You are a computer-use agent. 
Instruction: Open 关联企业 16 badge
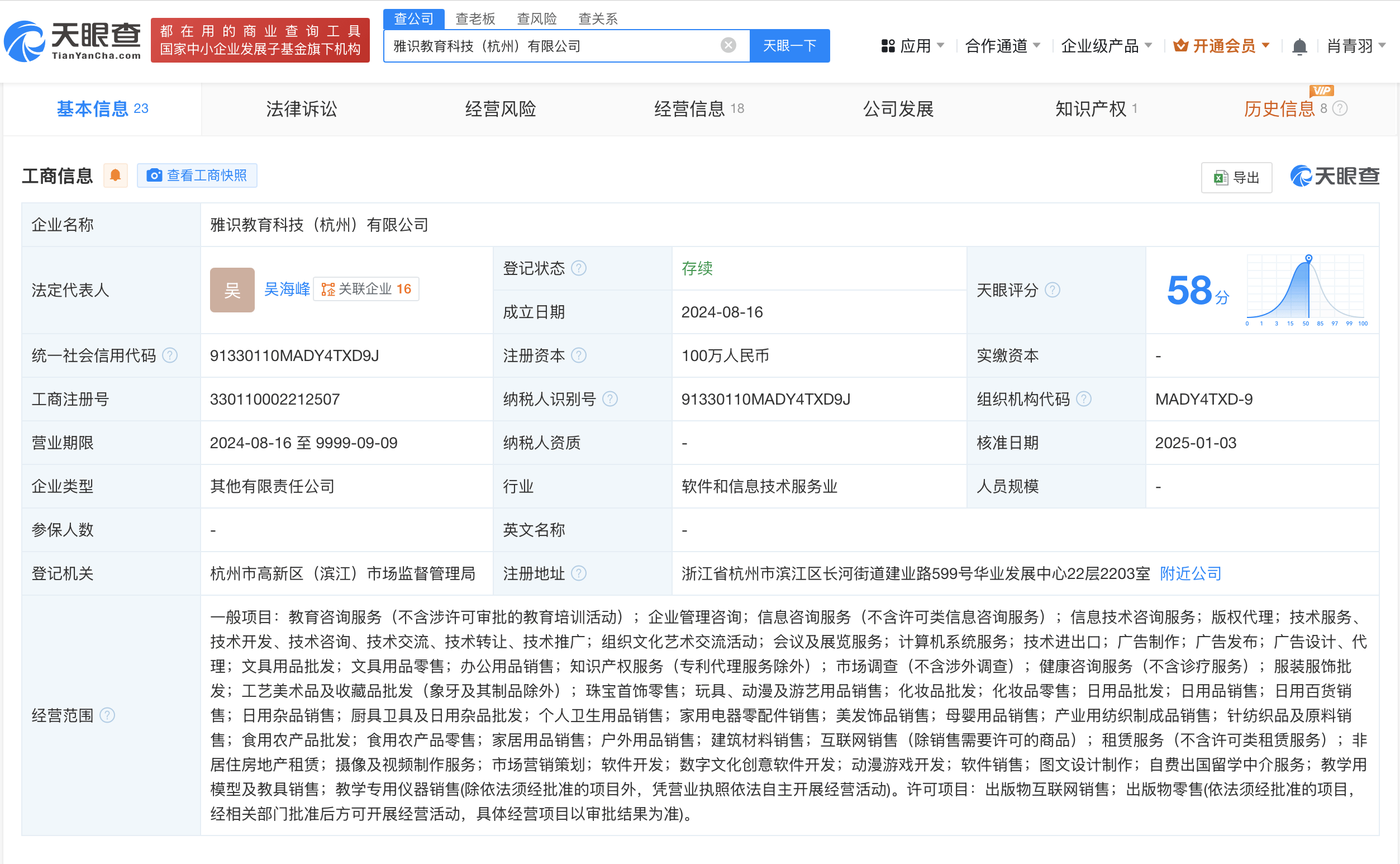click(366, 289)
